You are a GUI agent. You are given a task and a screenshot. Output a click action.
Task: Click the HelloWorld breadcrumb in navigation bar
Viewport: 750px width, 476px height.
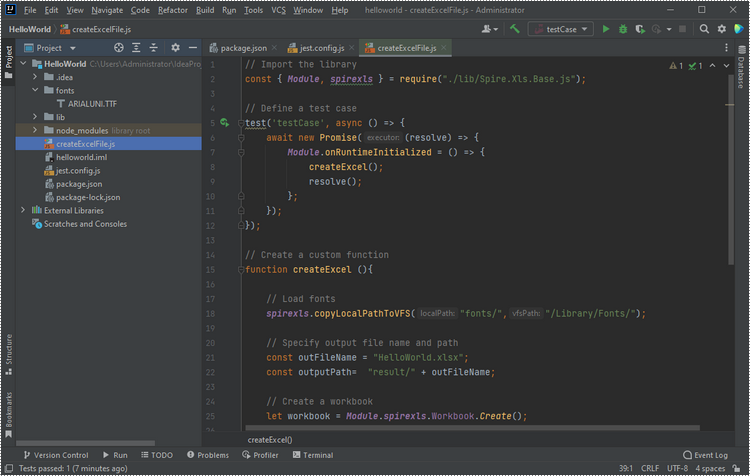30,29
